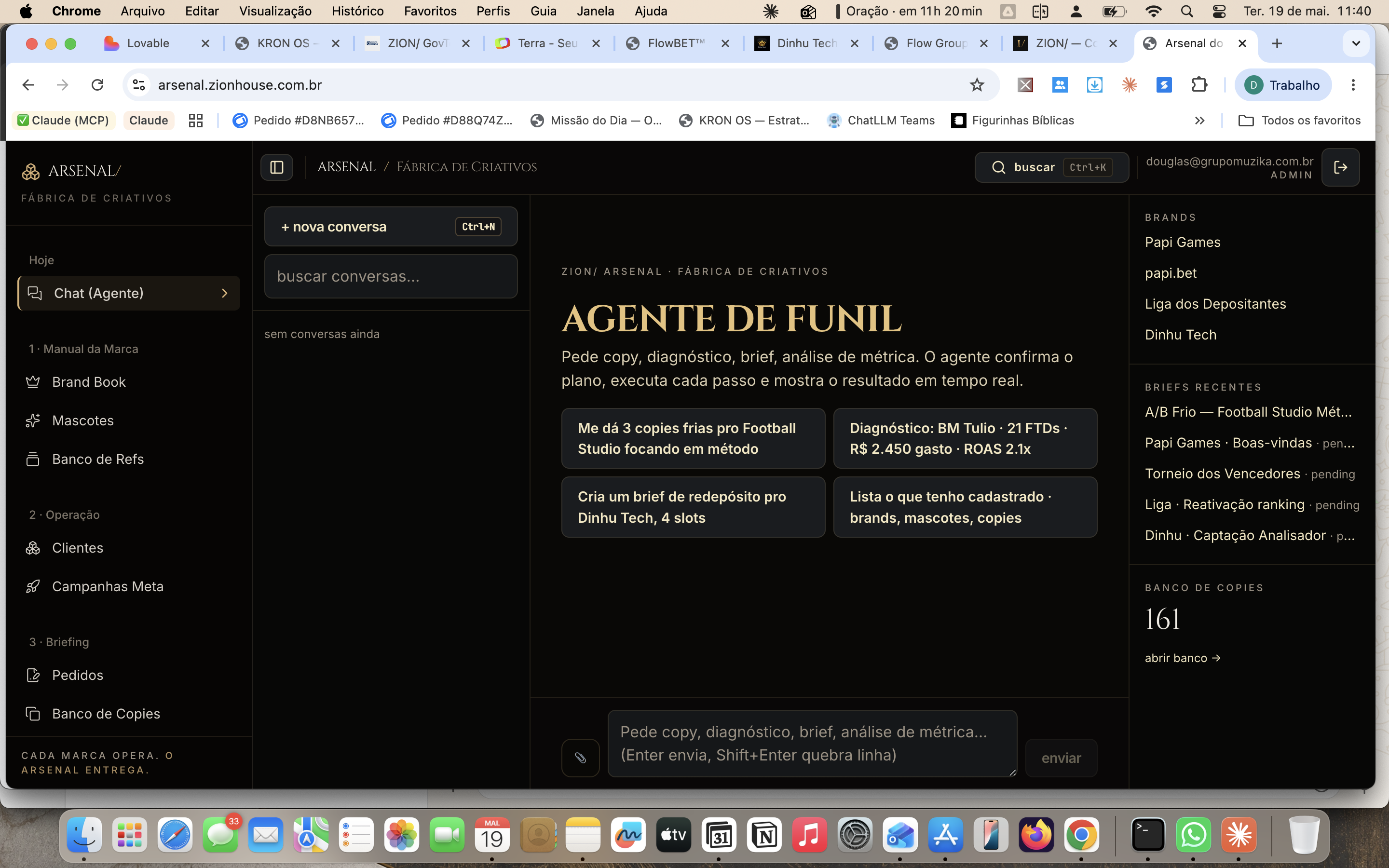
Task: Open the Visualização menu
Action: point(275,12)
